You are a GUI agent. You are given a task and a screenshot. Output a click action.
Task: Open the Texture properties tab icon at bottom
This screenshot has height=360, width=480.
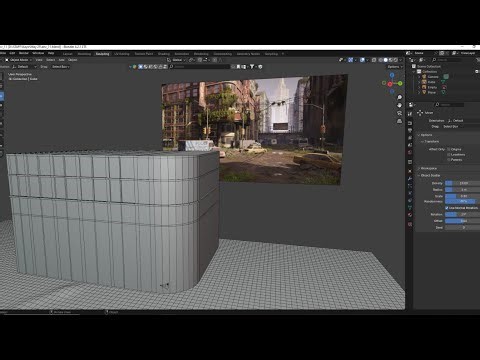click(x=410, y=224)
